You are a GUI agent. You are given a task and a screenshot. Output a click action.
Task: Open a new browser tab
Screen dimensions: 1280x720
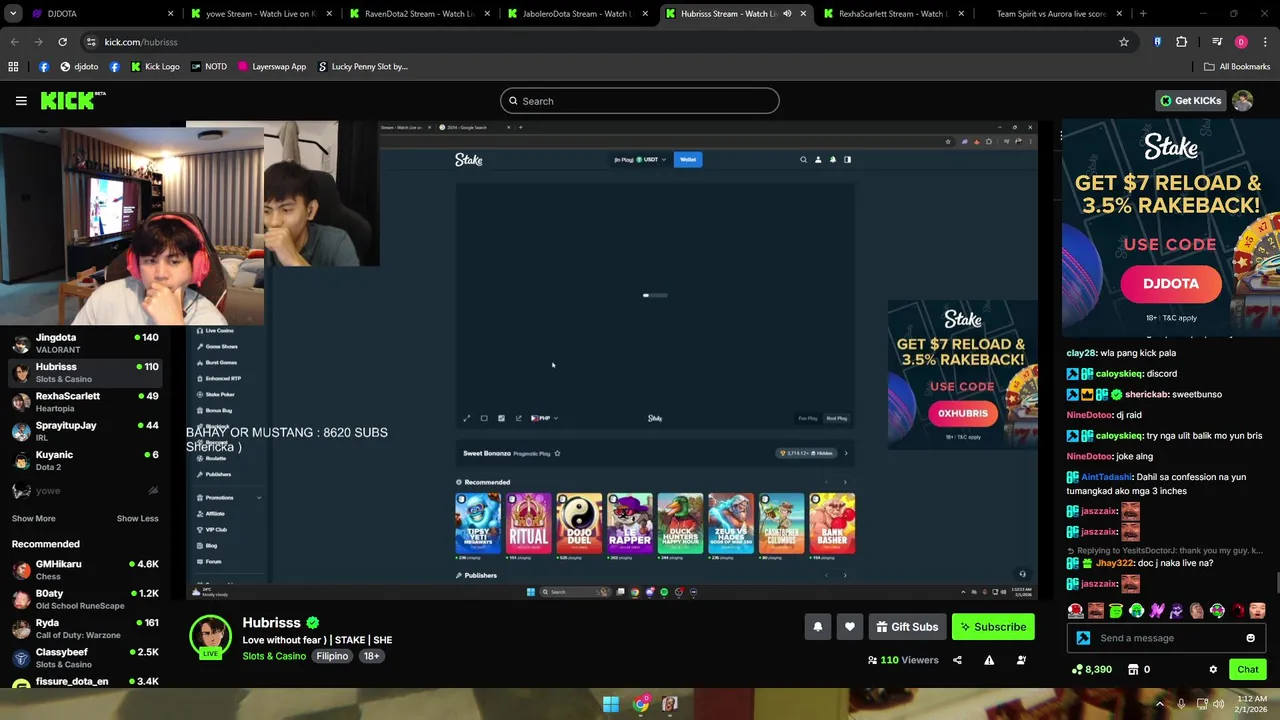tap(1143, 14)
